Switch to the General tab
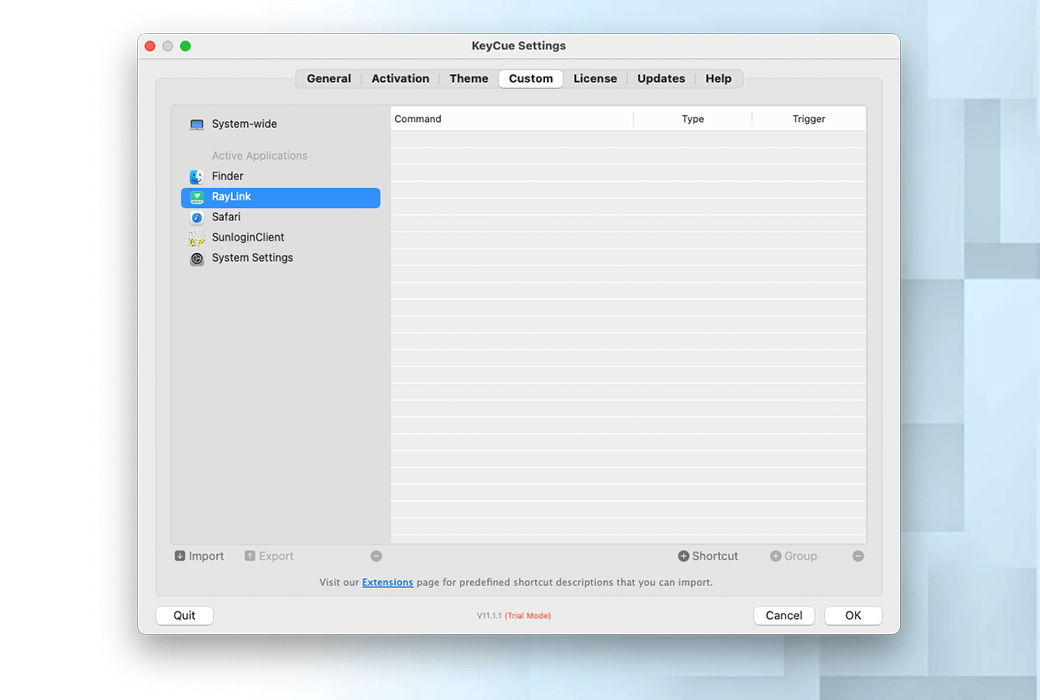The width and height of the screenshot is (1040, 700). (328, 78)
